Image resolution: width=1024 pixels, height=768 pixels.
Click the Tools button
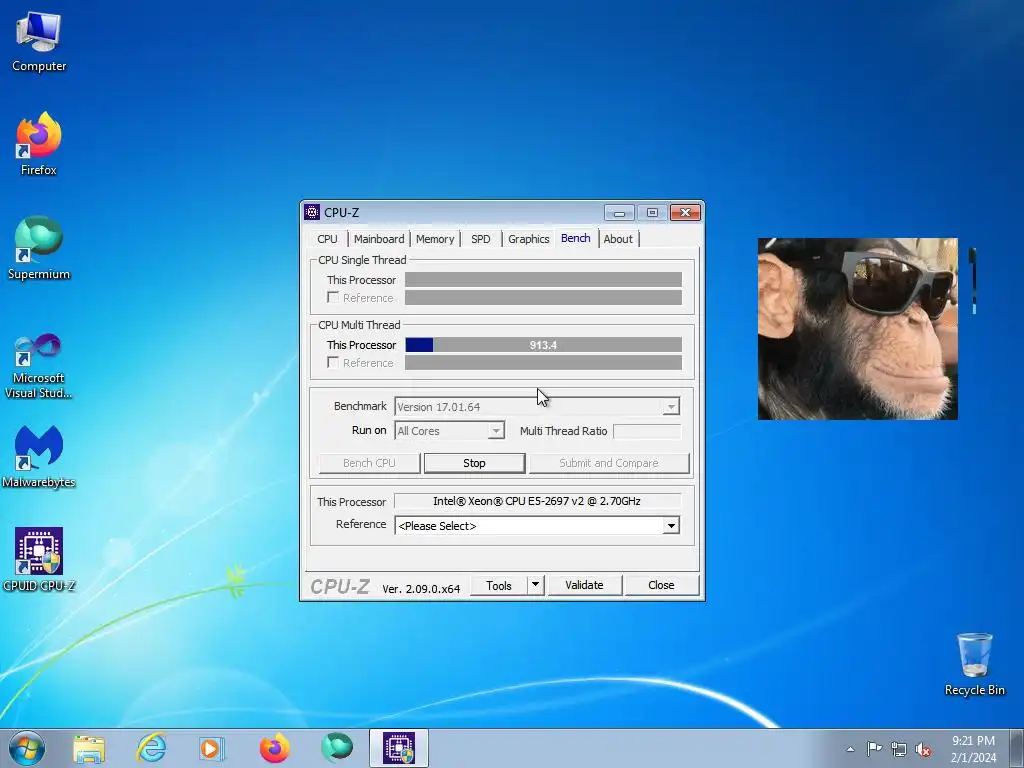[x=498, y=585]
